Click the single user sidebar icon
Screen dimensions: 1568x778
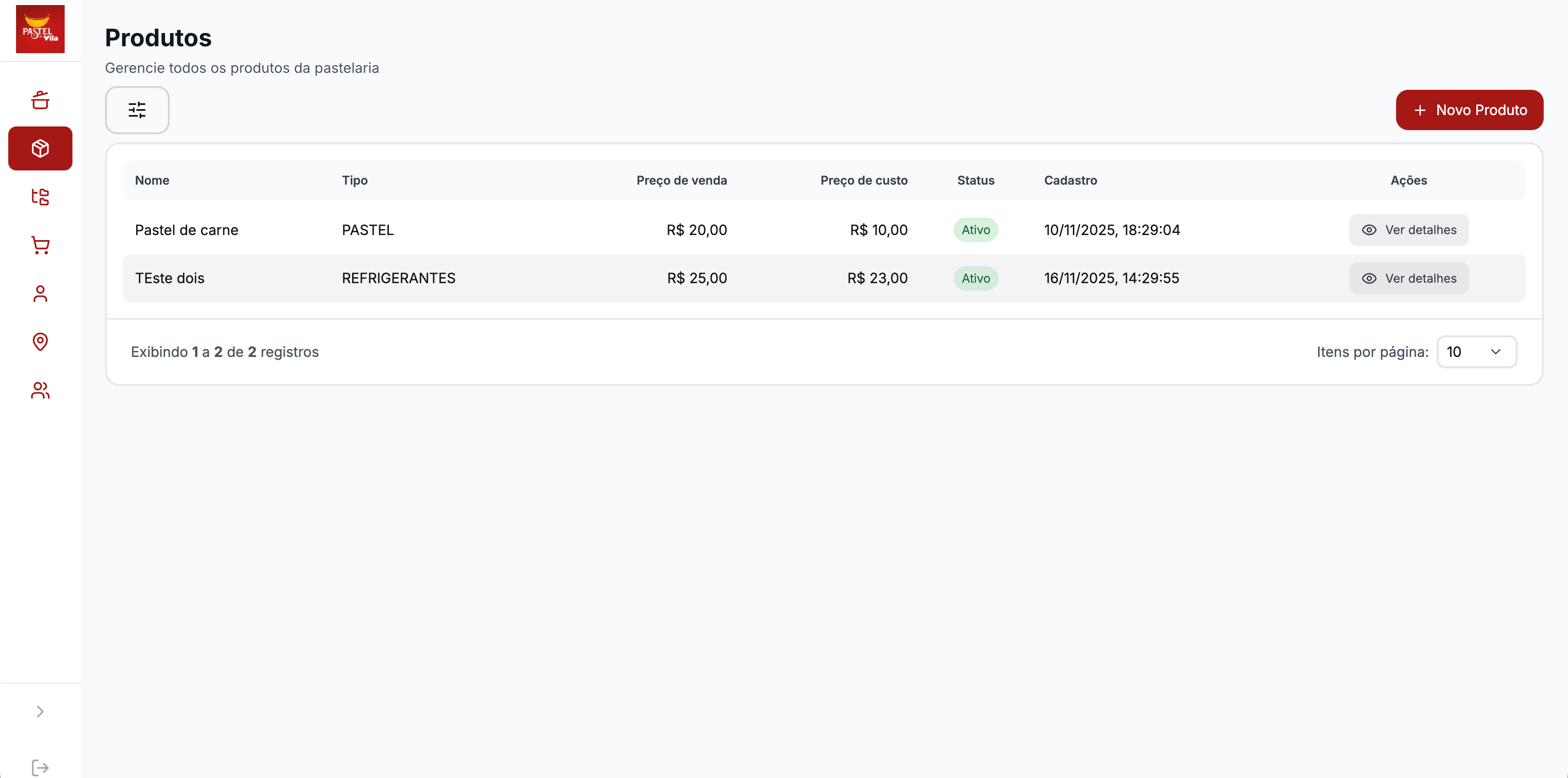coord(40,294)
